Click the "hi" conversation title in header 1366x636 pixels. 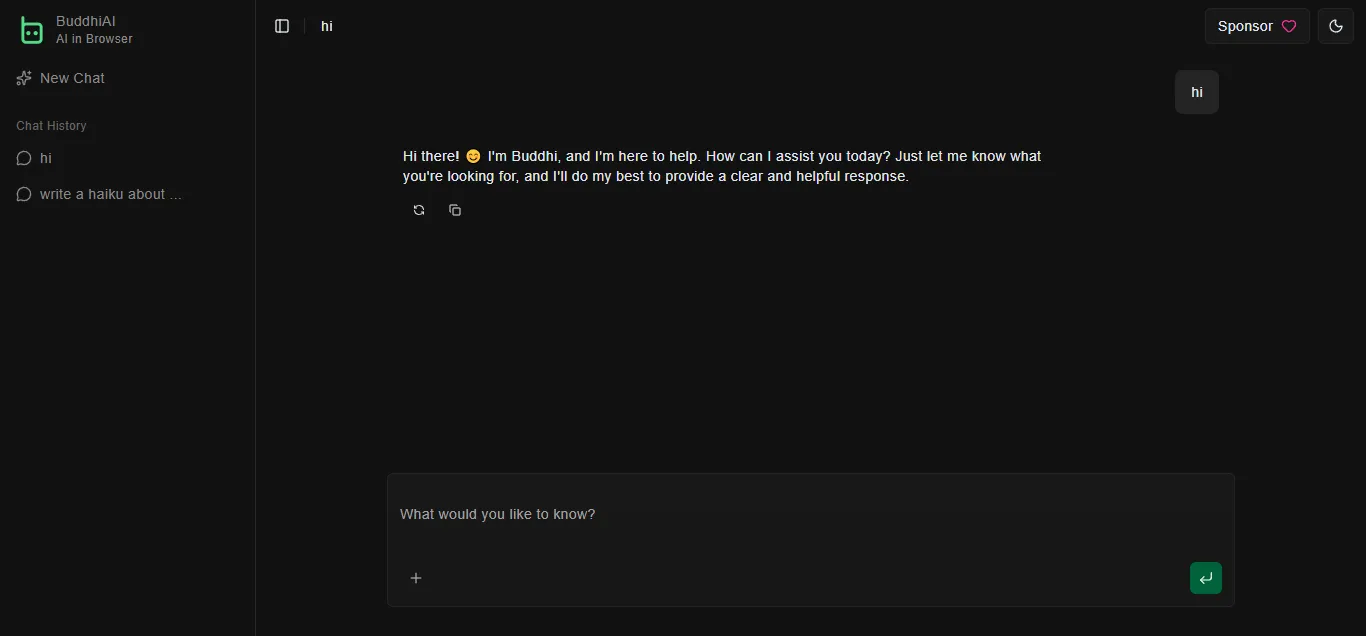coord(327,26)
